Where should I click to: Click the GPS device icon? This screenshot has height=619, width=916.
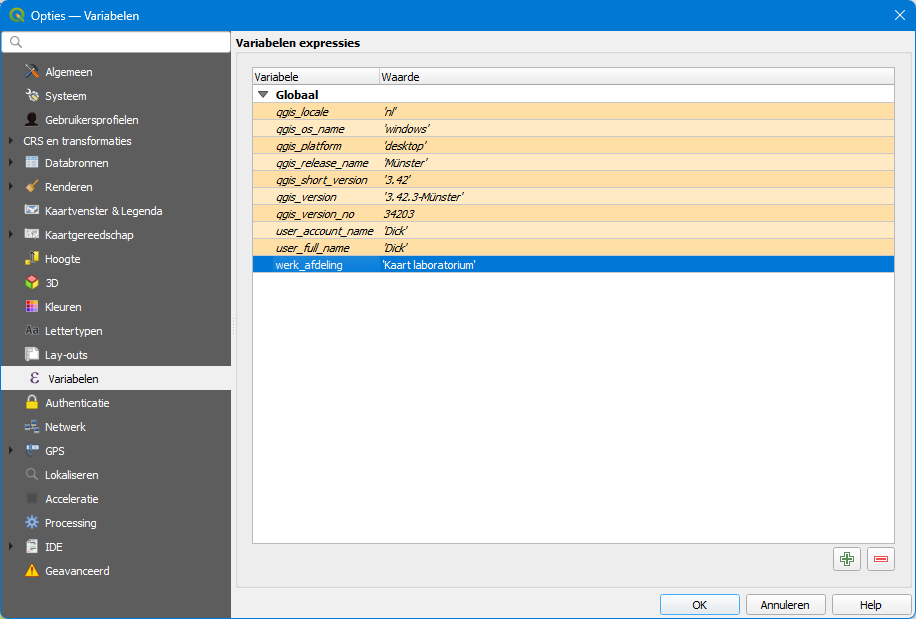pos(32,450)
